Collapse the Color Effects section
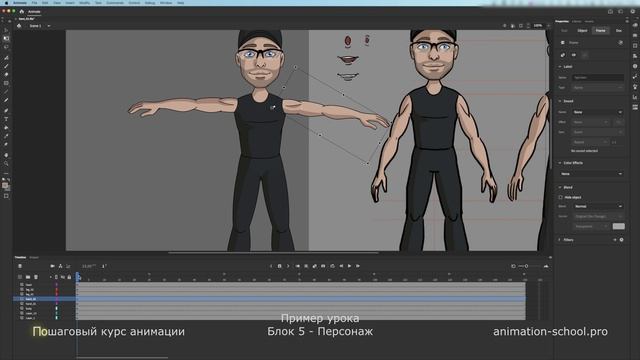640x360 pixels. coord(560,163)
